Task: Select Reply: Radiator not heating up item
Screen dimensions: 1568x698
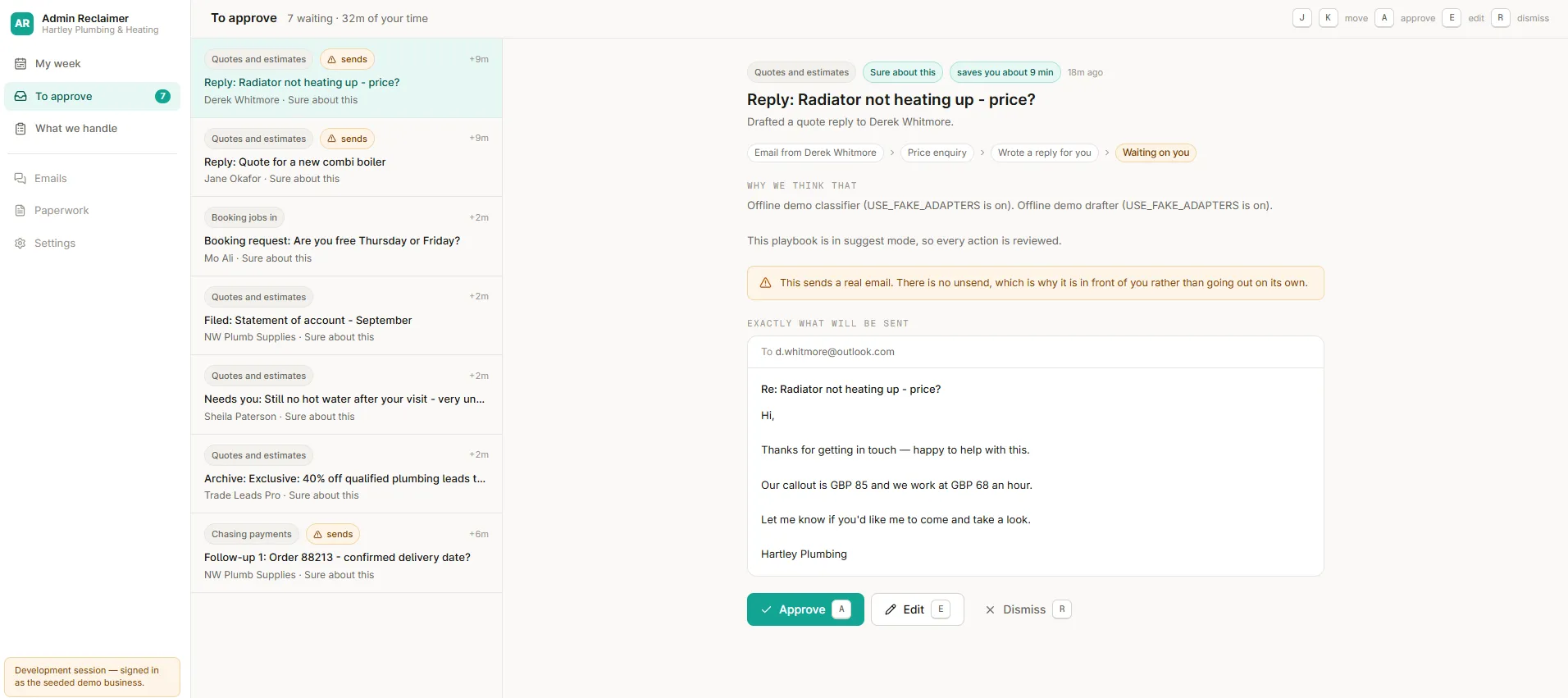Action: (346, 78)
